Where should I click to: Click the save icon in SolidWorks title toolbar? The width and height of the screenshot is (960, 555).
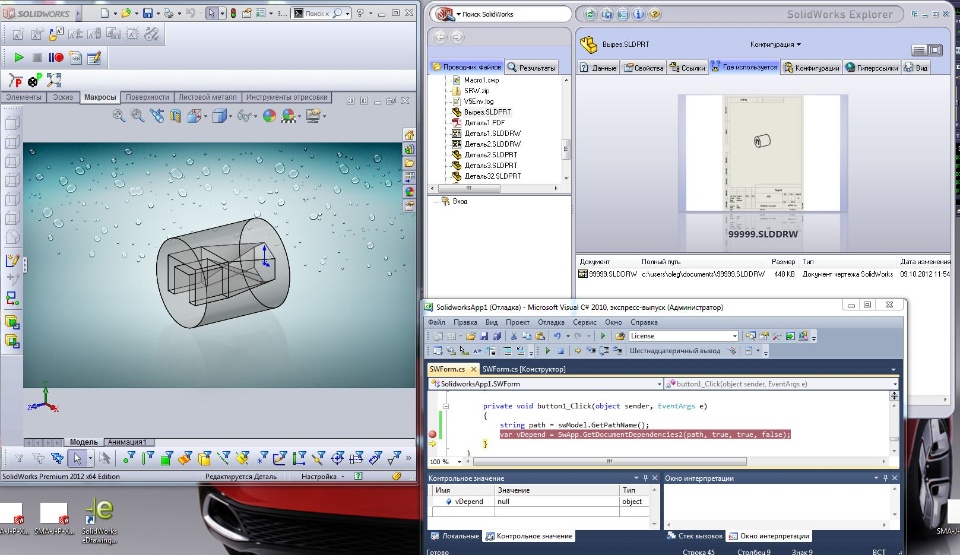(x=148, y=13)
